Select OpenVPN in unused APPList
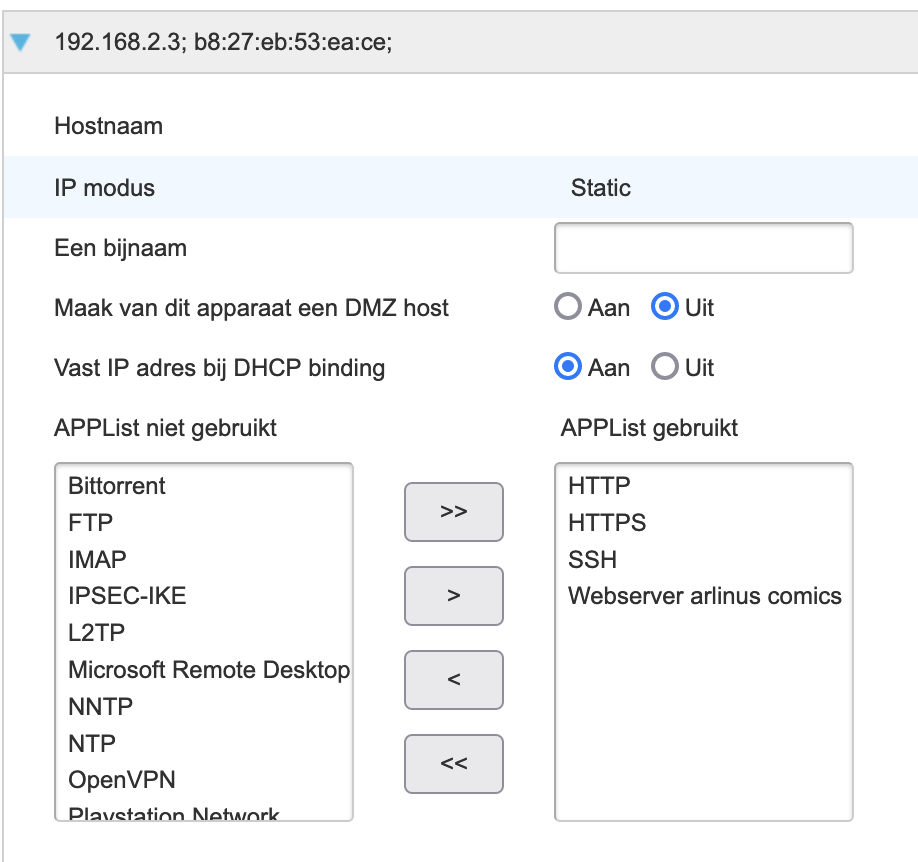This screenshot has width=918, height=862. [x=122, y=780]
